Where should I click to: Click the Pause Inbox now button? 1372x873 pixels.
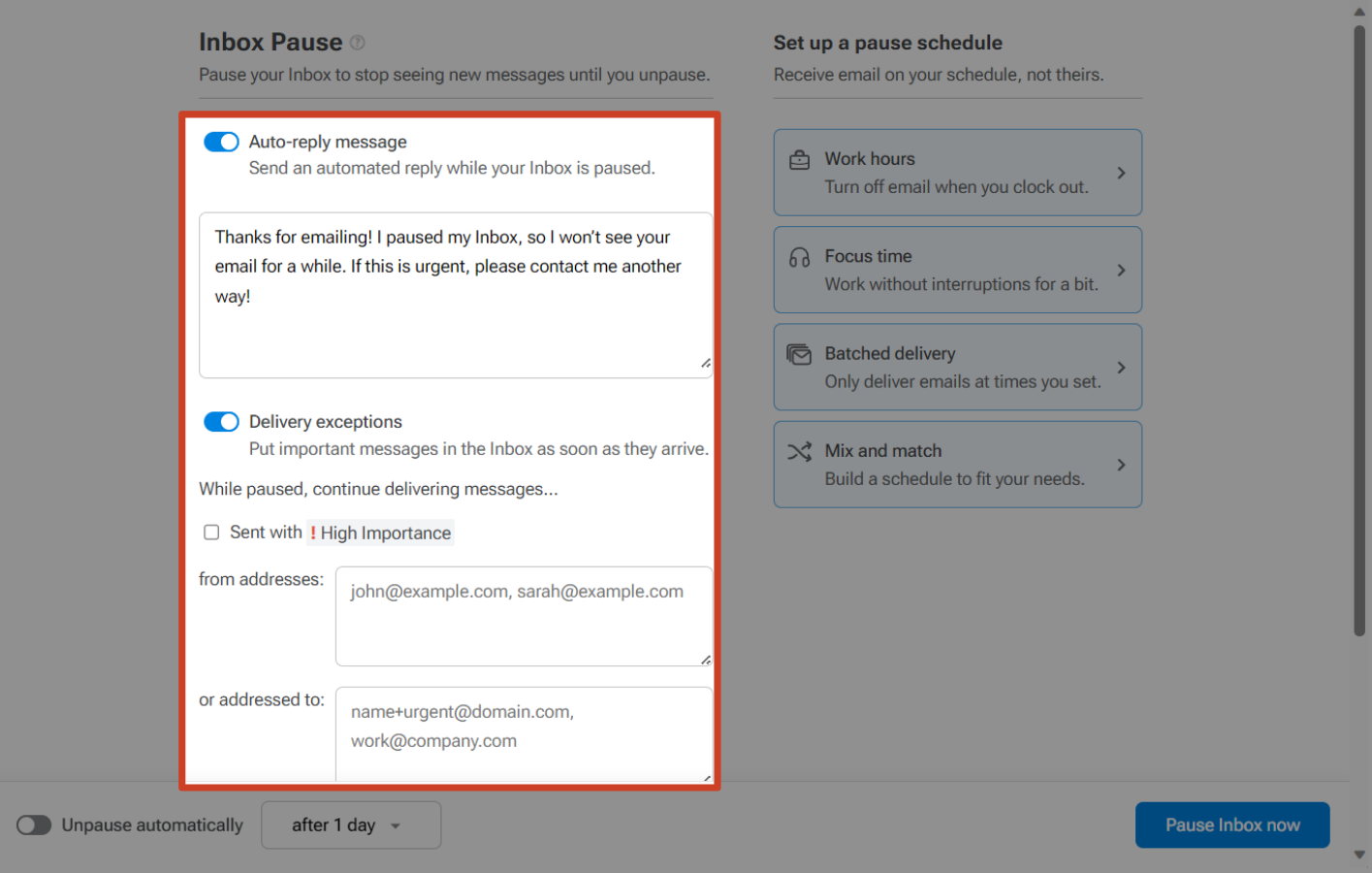pos(1232,825)
